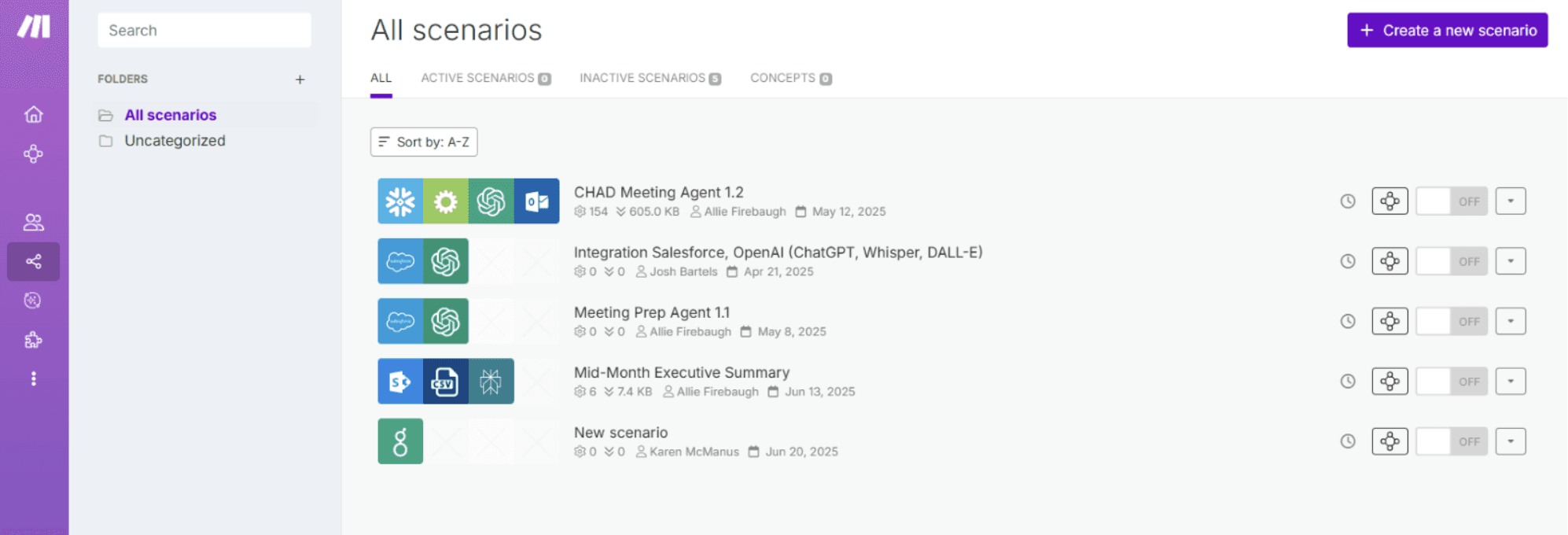Select the Uncategorized folder
Image resolution: width=1568 pixels, height=535 pixels.
(x=175, y=141)
